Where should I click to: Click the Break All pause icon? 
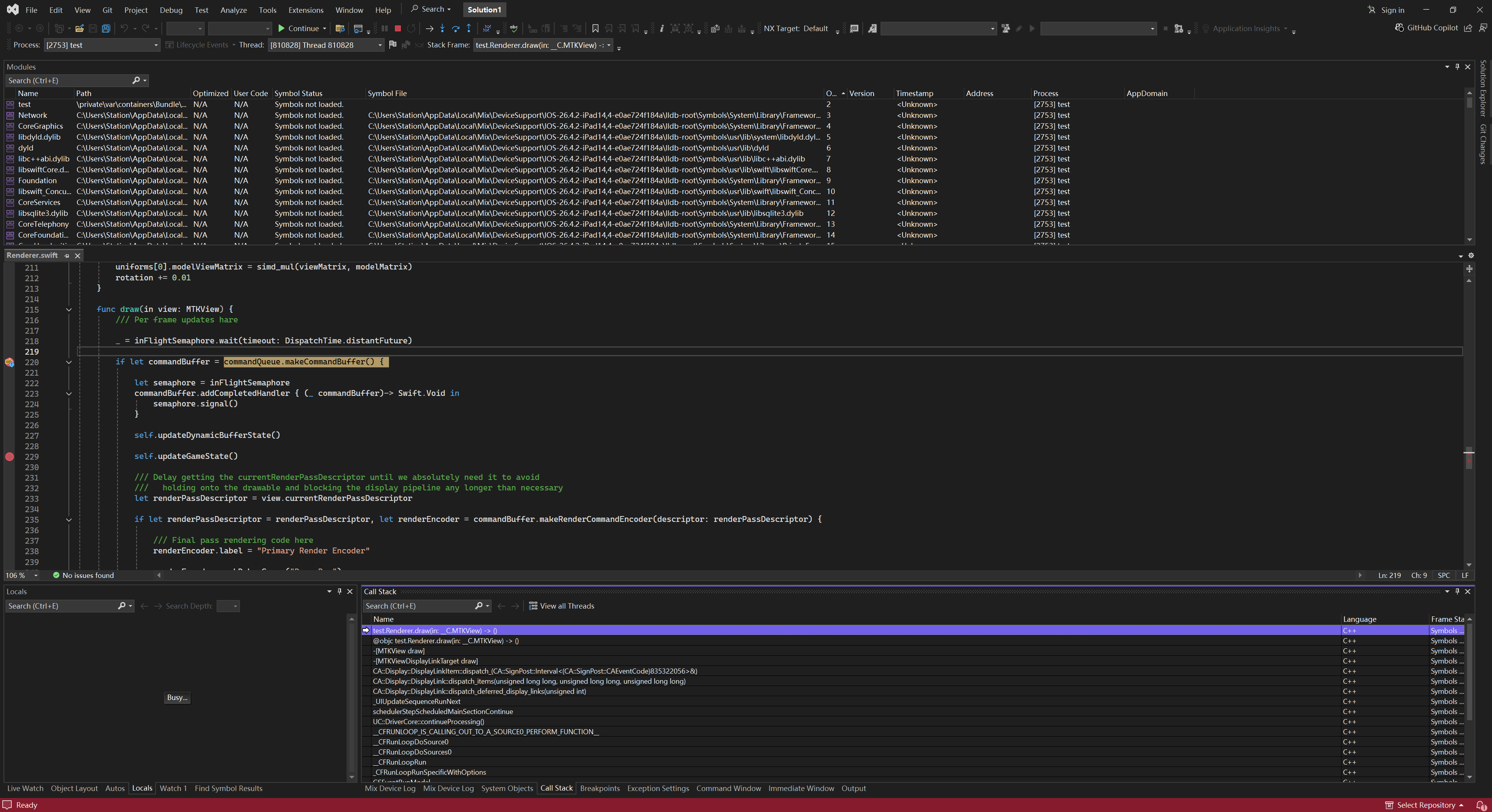[x=384, y=28]
